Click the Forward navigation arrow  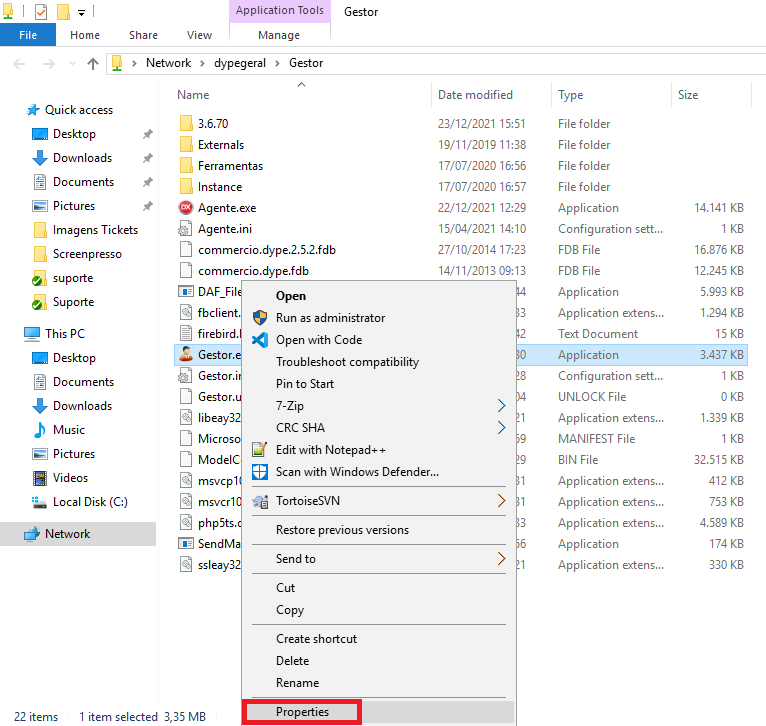click(x=49, y=64)
